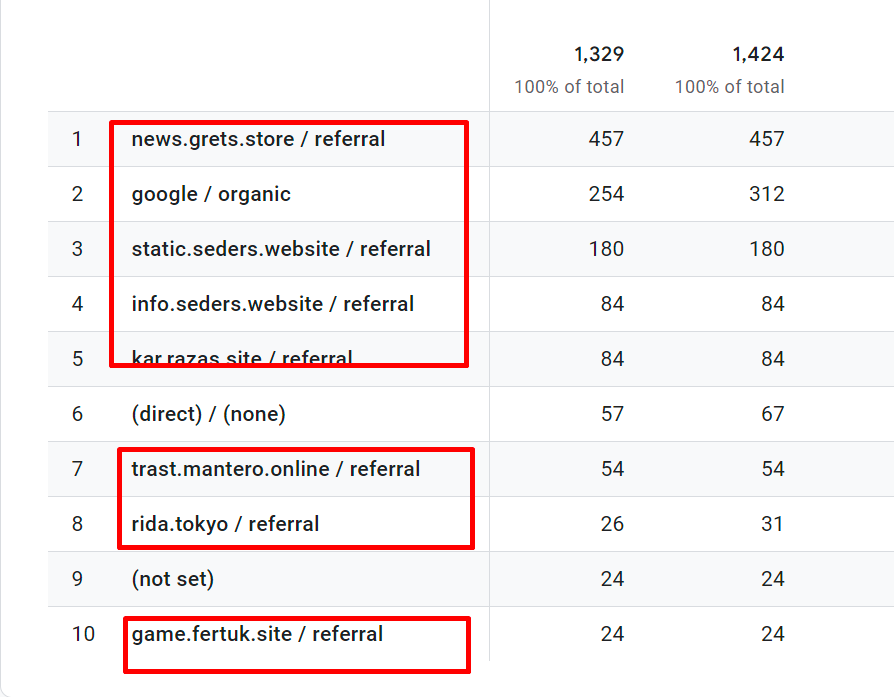Screen dimensions: 894x697
Task: Click the 254 value for google / organic
Action: coord(606,194)
